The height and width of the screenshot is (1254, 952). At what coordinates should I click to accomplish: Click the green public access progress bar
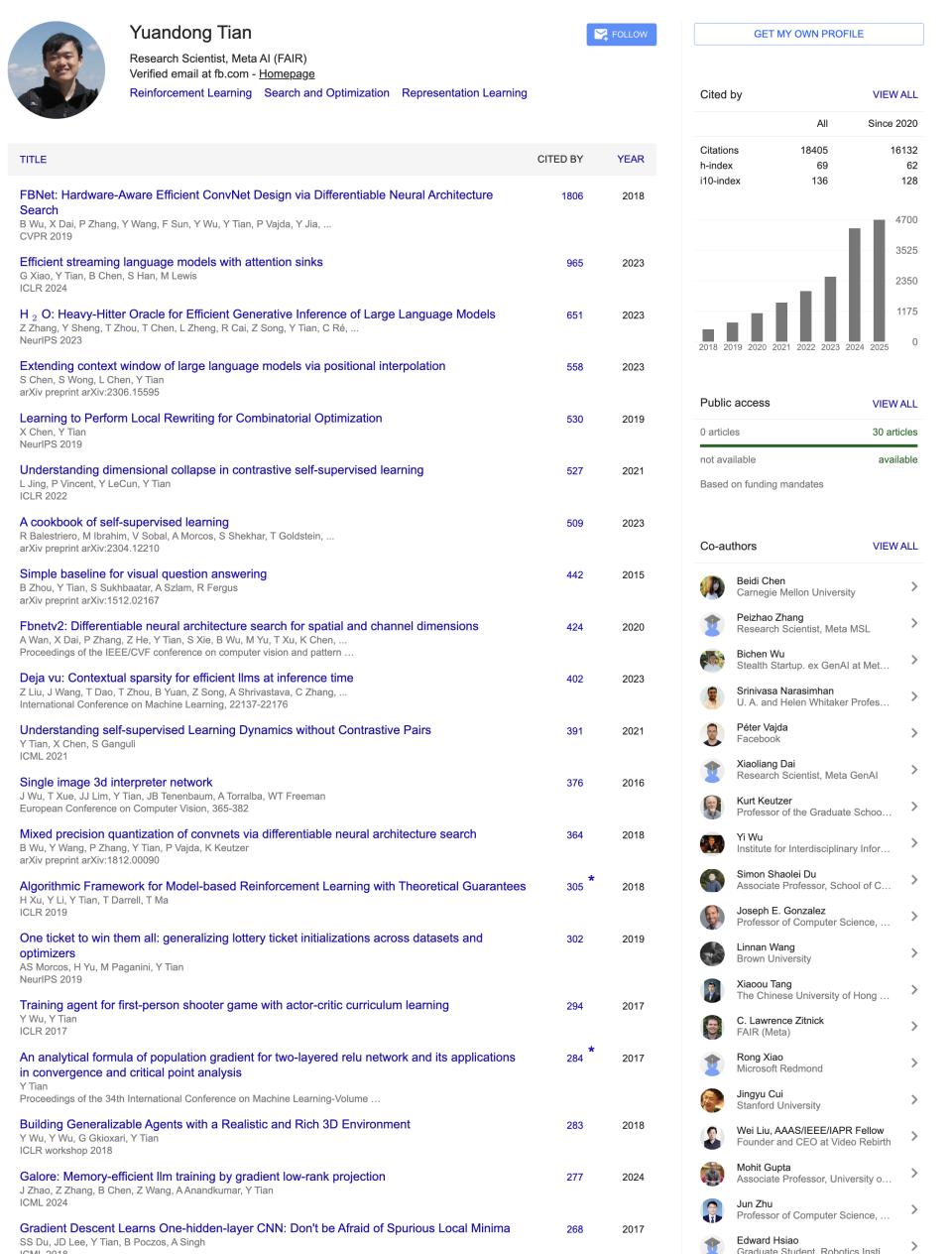click(808, 446)
